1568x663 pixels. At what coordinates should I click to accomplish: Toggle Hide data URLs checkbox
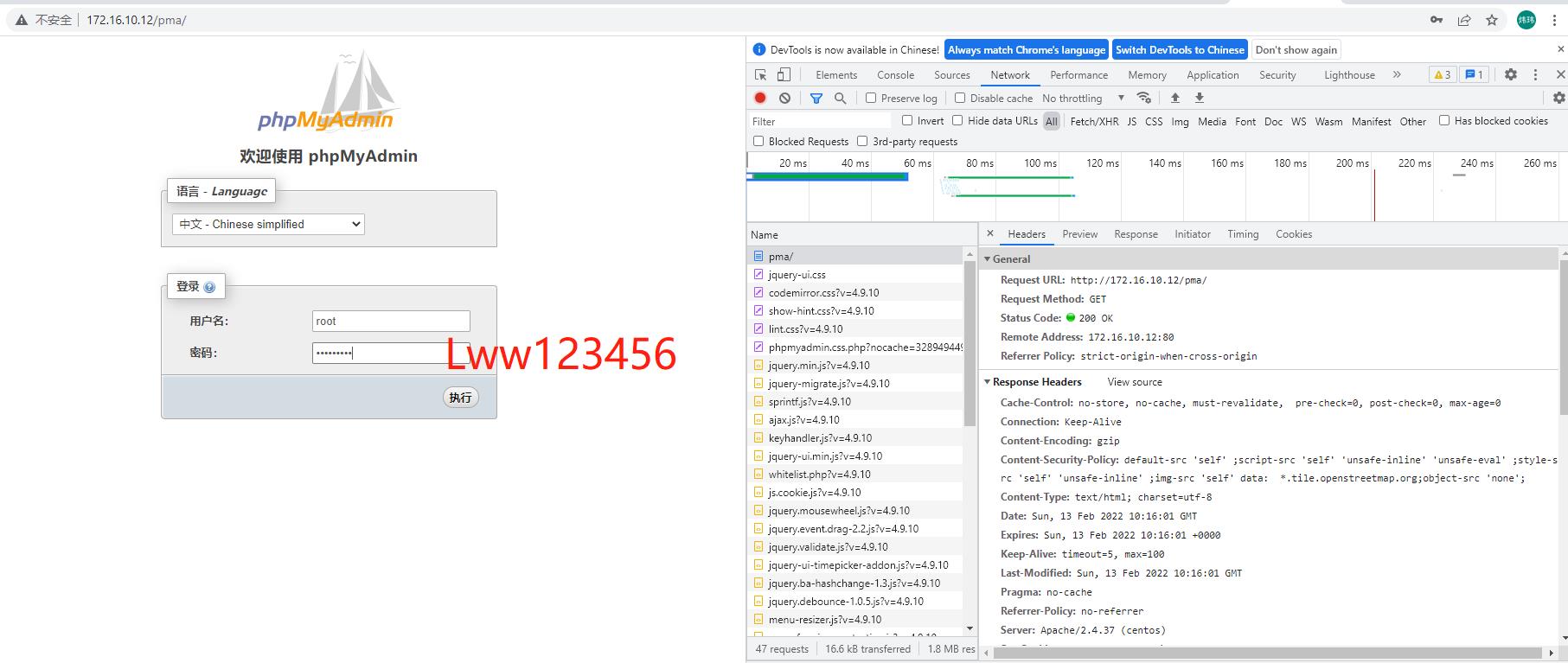(x=957, y=120)
